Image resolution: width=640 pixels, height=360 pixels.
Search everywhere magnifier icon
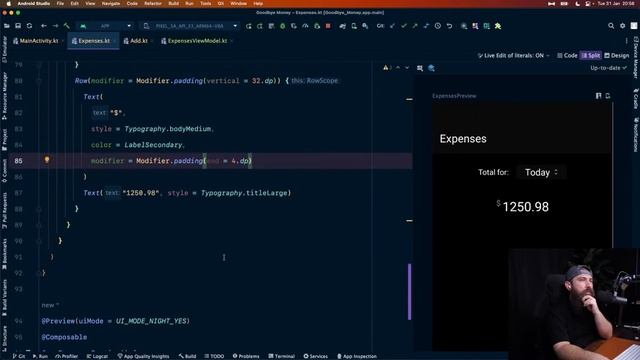click(611, 26)
